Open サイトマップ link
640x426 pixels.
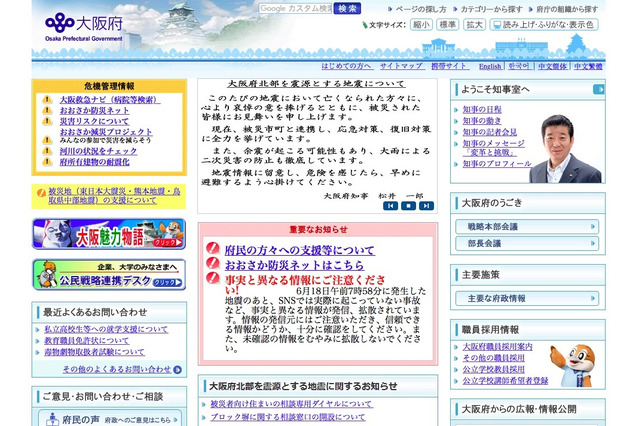coord(402,66)
